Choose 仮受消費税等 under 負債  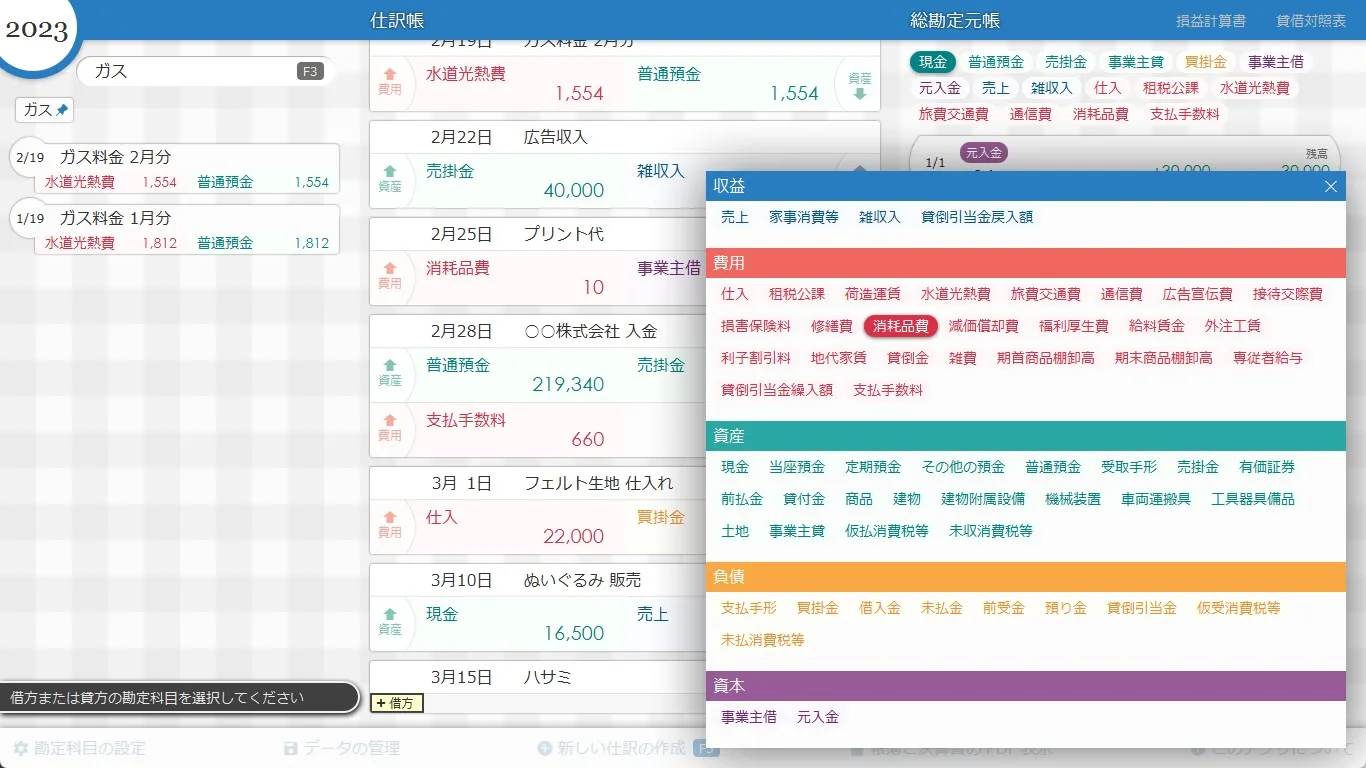[x=1239, y=608]
